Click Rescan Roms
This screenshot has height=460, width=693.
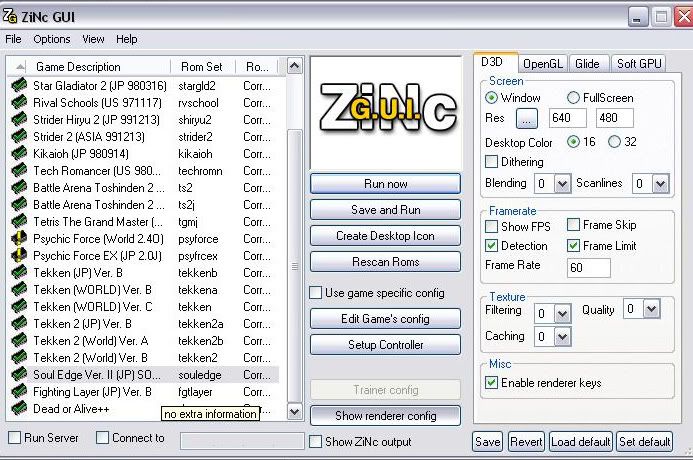[x=385, y=262]
